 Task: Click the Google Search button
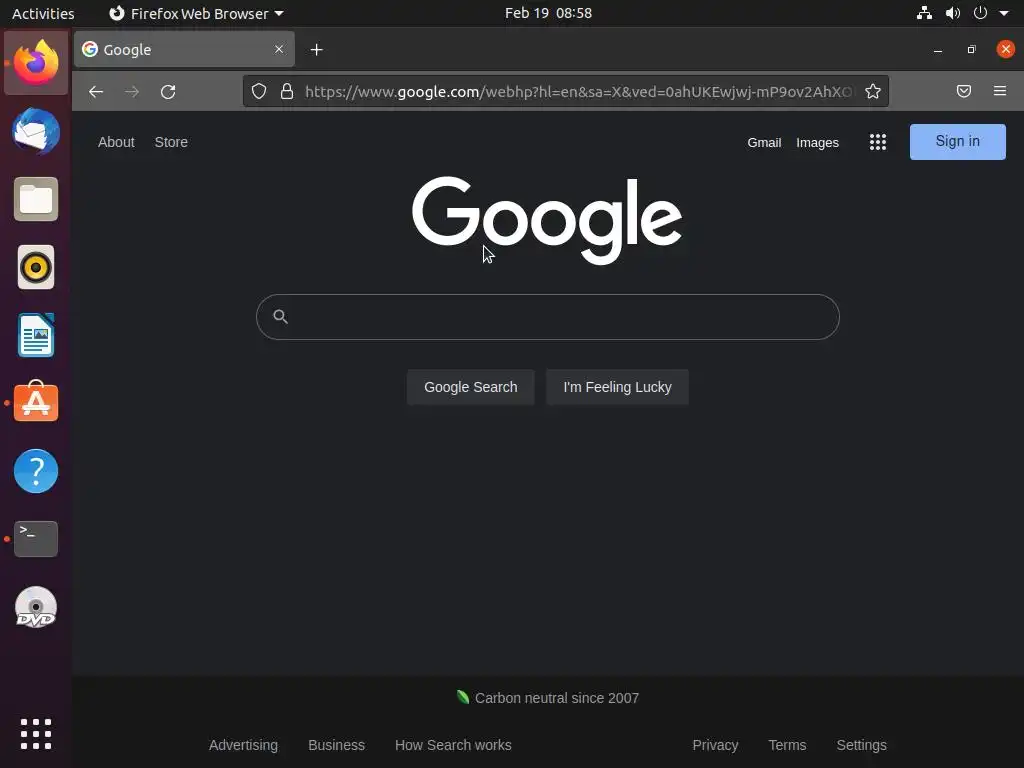pyautogui.click(x=470, y=387)
